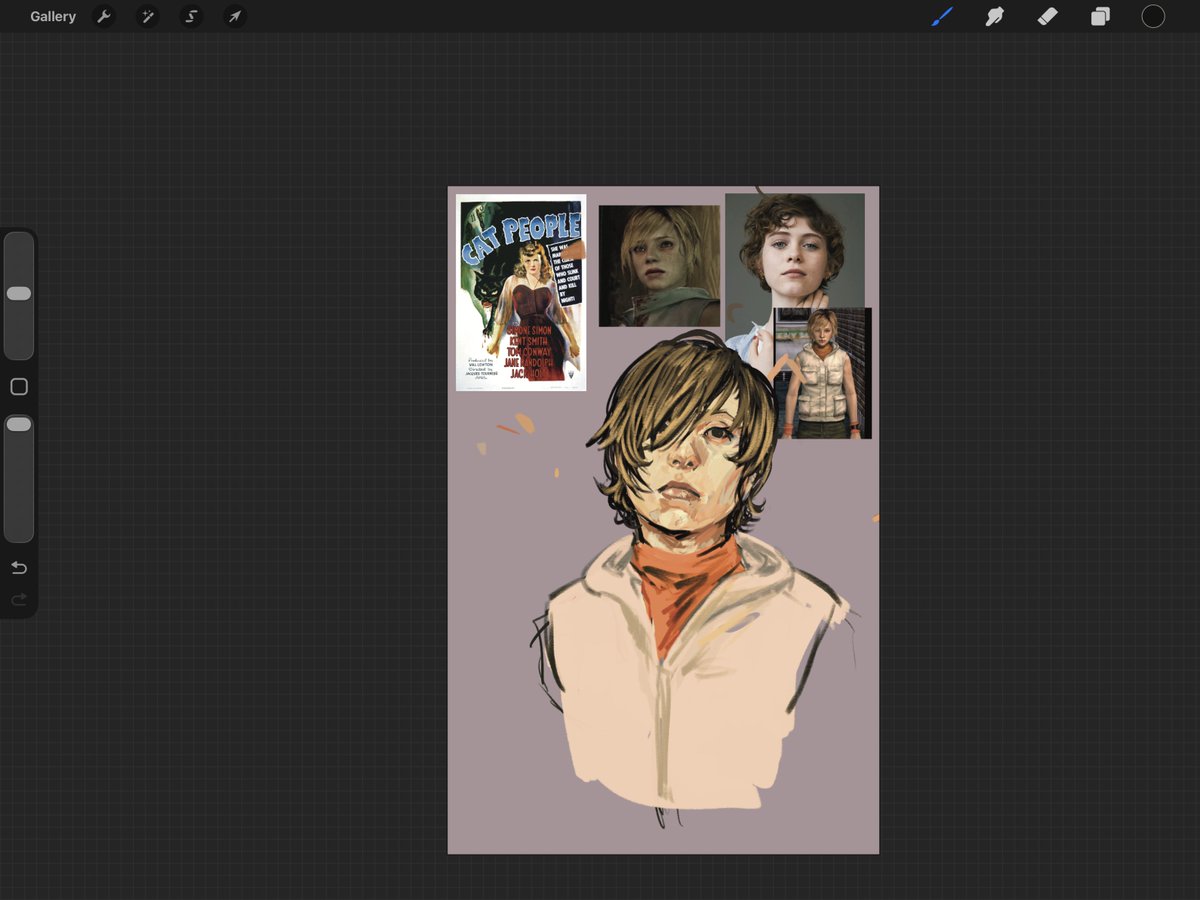Activate the Selections tool

tap(190, 16)
